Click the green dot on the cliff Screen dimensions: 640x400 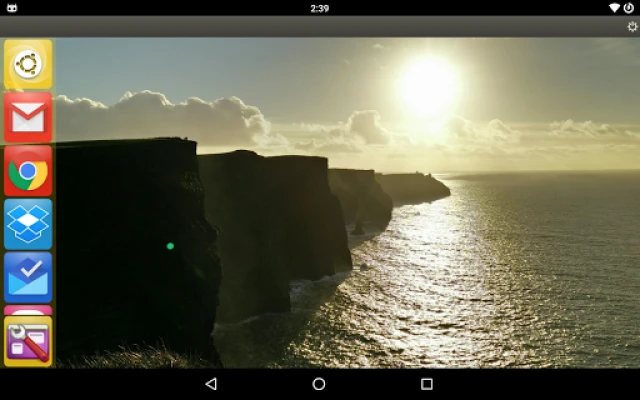click(170, 246)
